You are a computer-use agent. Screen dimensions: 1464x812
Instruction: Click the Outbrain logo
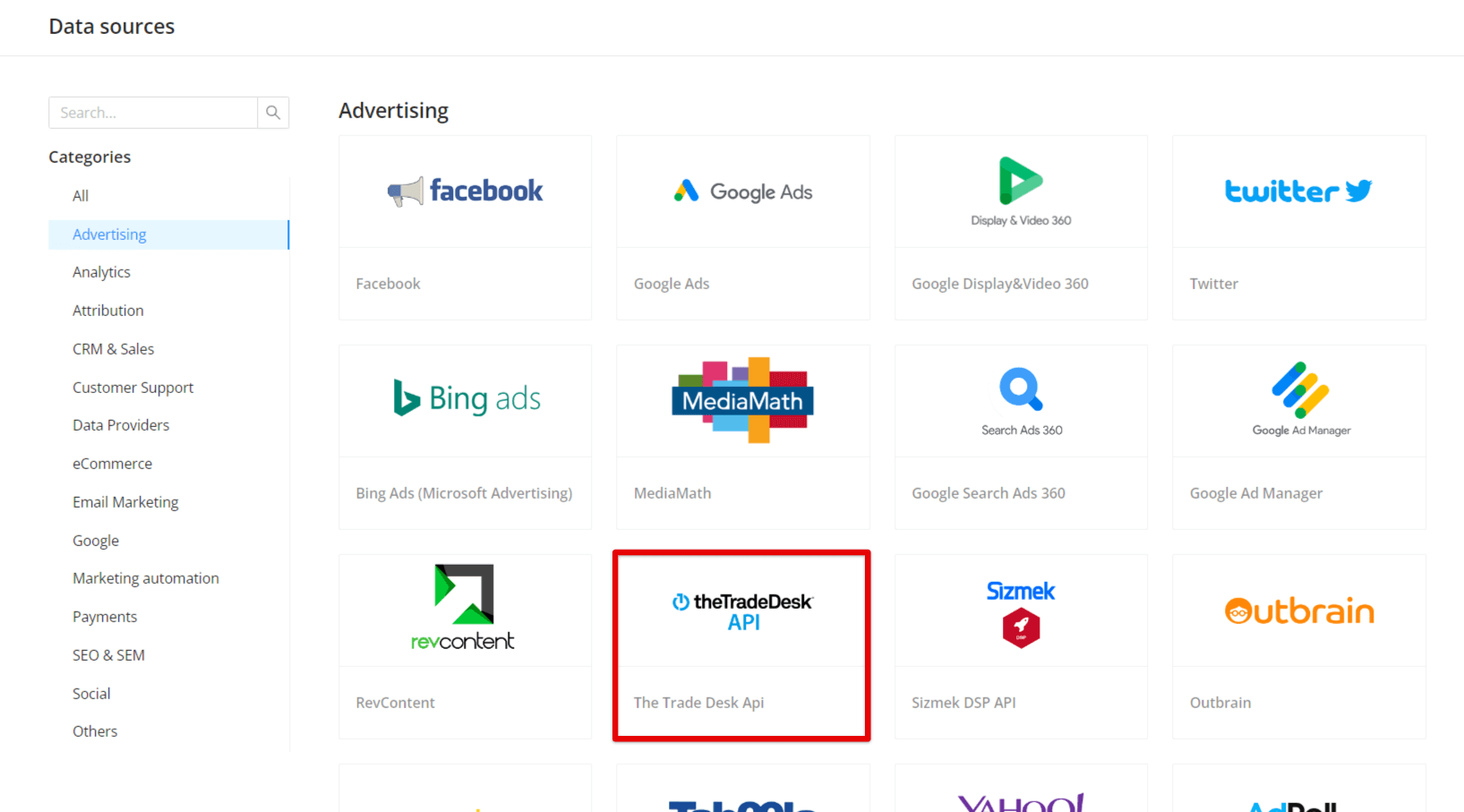(1299, 611)
